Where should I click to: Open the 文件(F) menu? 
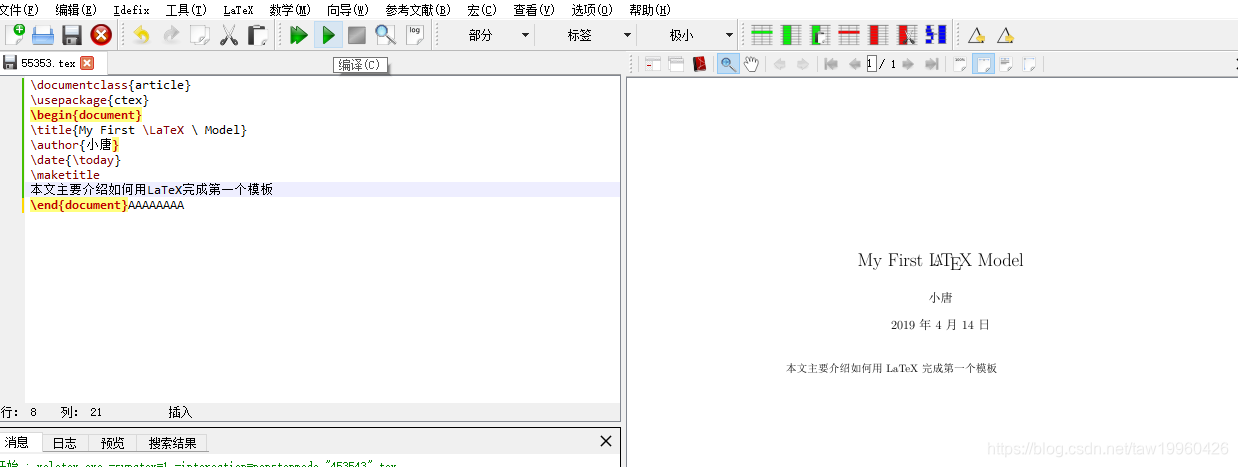[x=19, y=10]
